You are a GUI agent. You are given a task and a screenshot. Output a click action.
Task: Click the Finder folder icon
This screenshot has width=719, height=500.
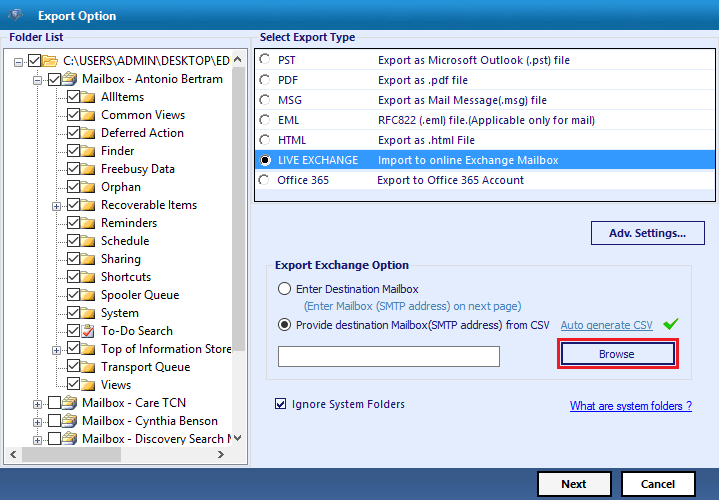coord(88,151)
